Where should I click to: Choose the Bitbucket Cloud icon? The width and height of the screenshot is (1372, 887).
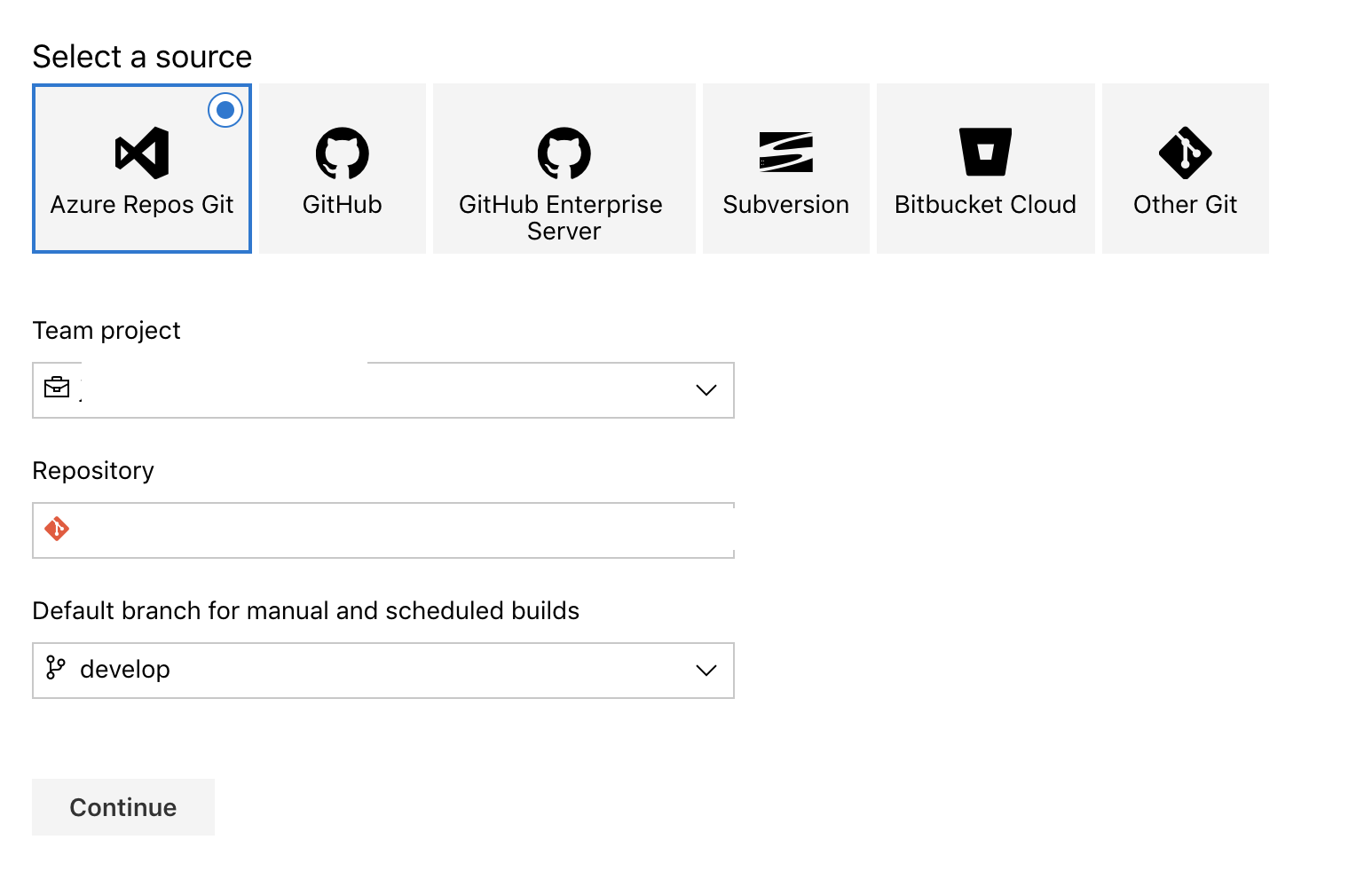coord(985,153)
